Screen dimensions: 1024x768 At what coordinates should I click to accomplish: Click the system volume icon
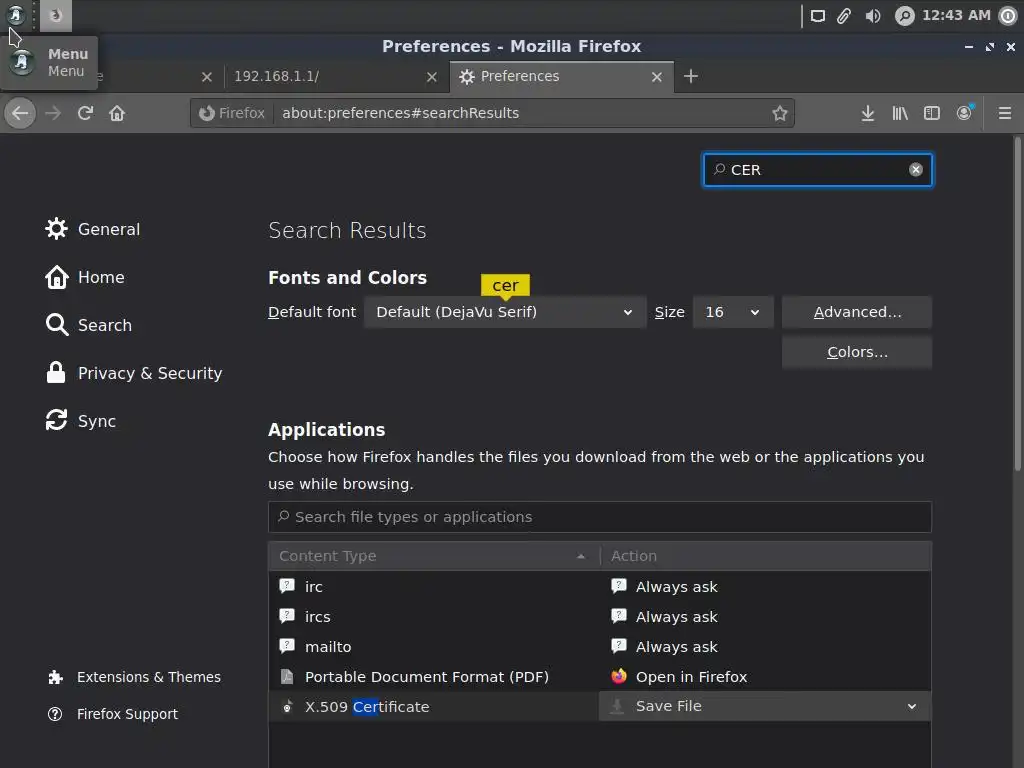(873, 15)
